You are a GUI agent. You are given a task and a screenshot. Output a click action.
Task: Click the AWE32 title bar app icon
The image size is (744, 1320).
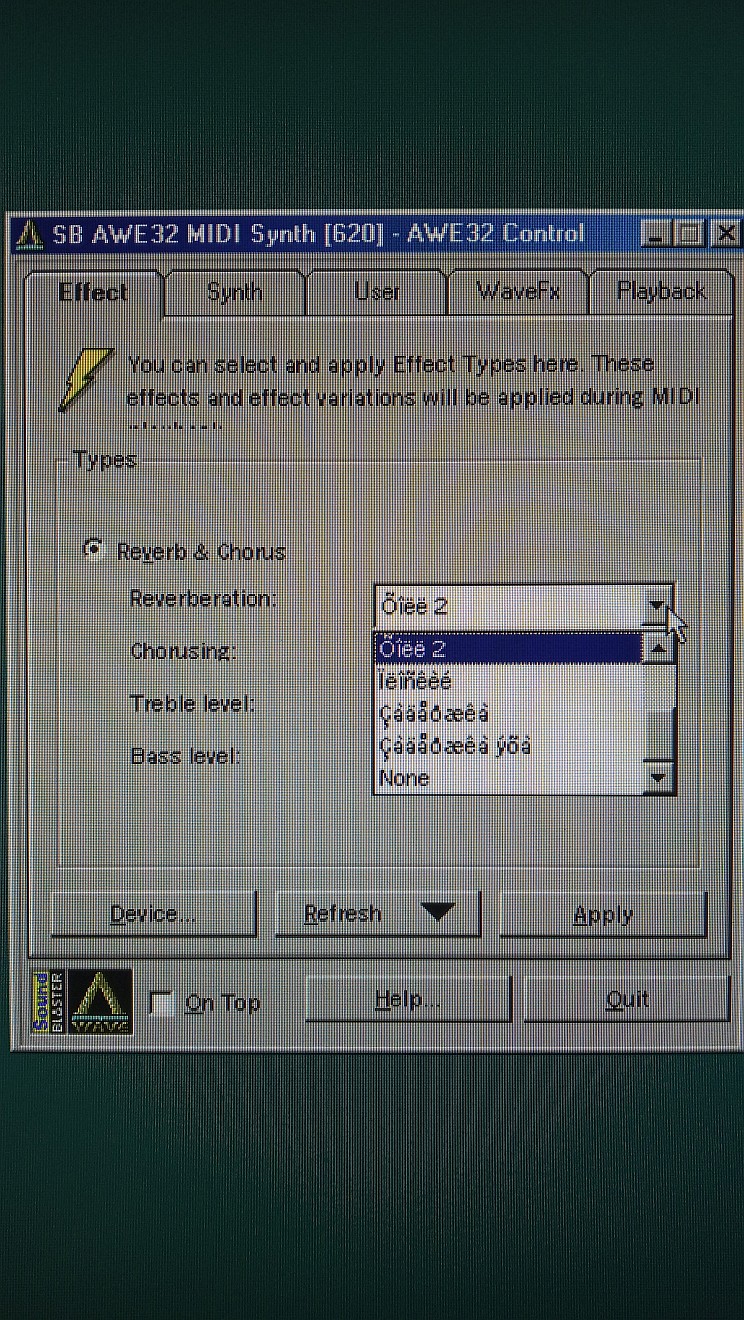[30, 234]
